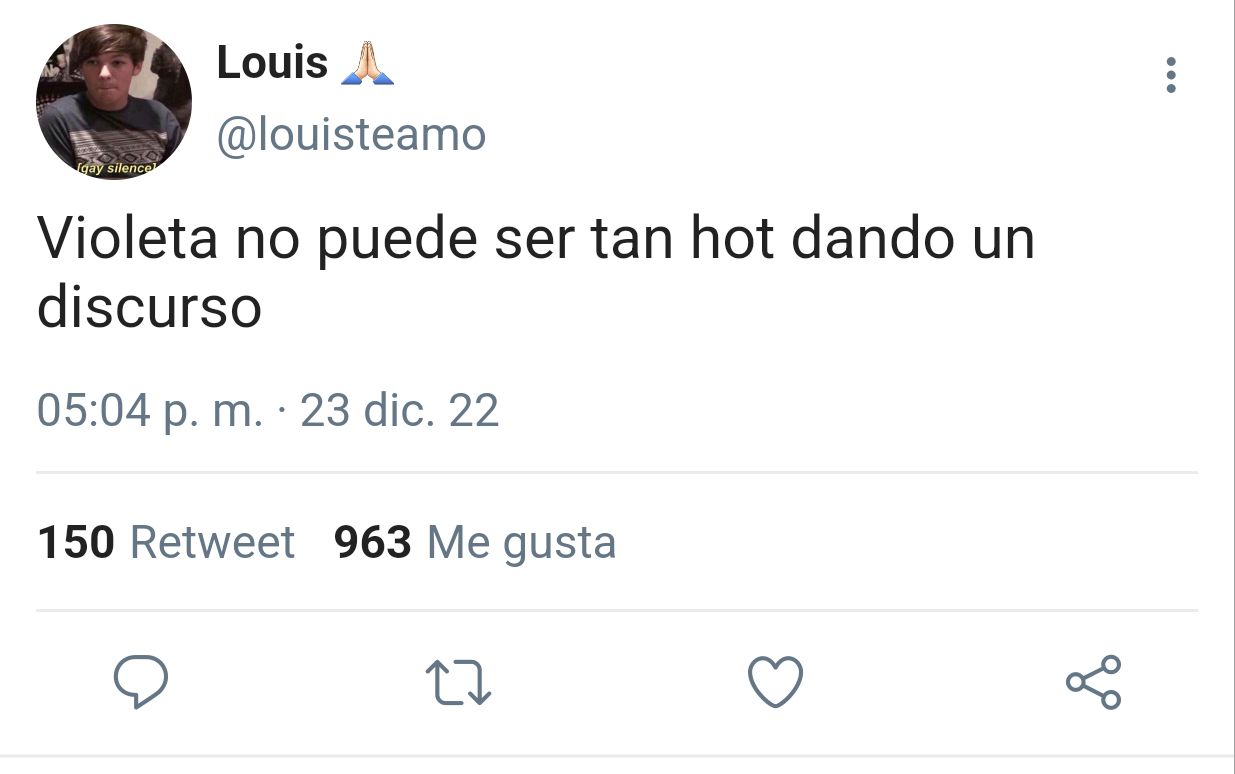Click the 05:04 p. m. timestamp

pos(150,411)
